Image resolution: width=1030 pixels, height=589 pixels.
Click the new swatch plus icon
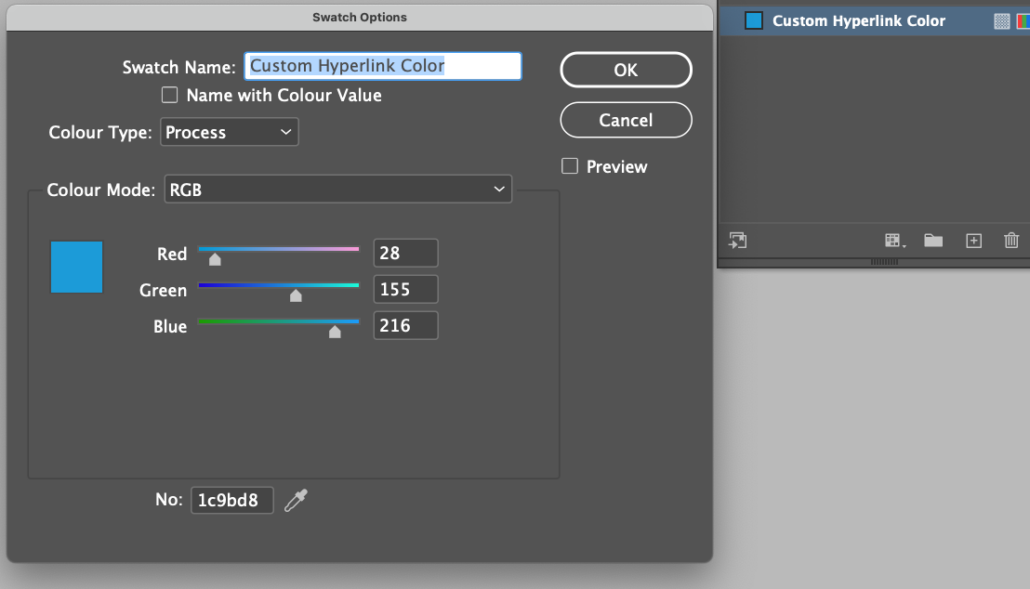point(973,240)
